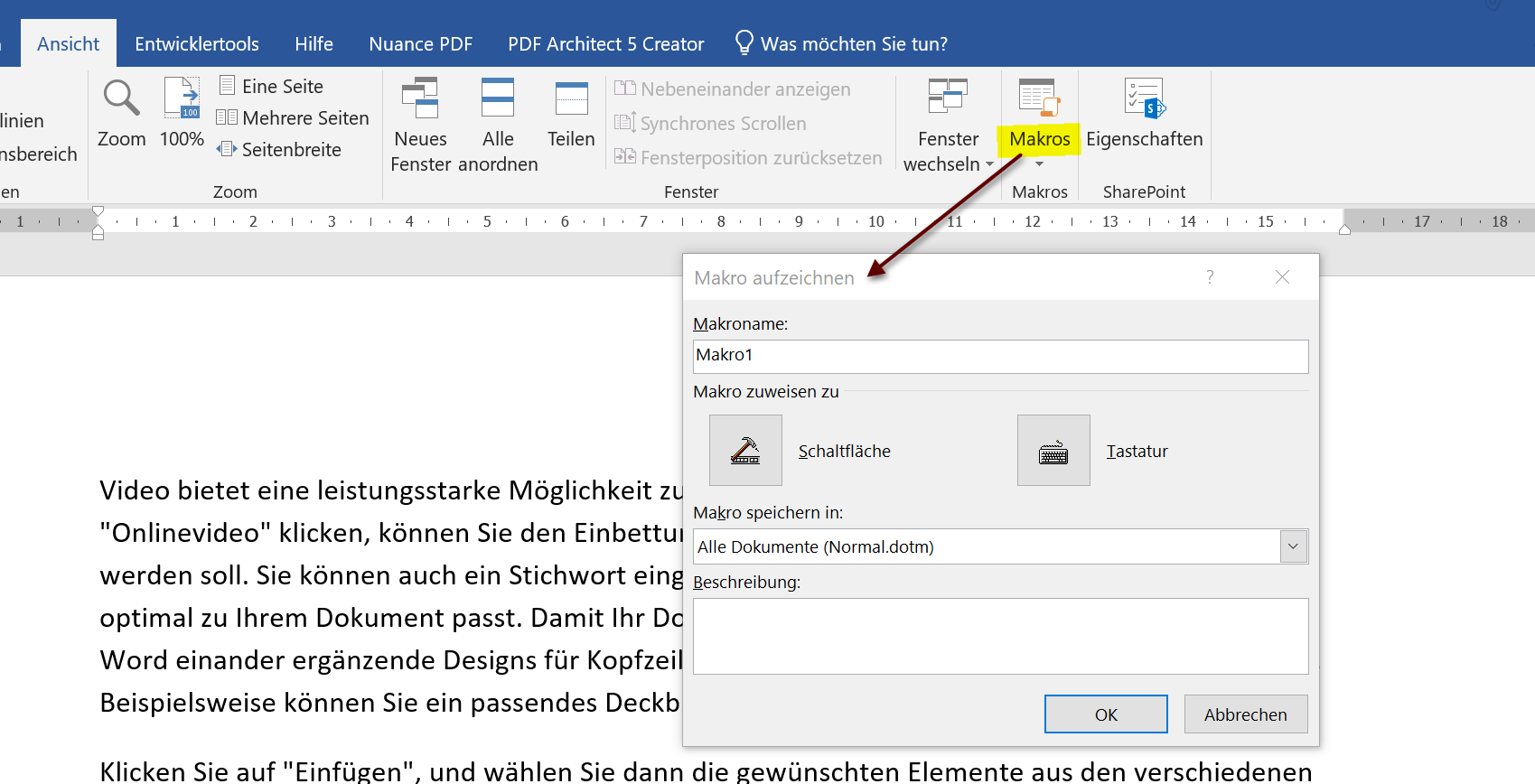This screenshot has width=1535, height=784.
Task: Click the left indent marker on ruler
Action: pyautogui.click(x=98, y=234)
